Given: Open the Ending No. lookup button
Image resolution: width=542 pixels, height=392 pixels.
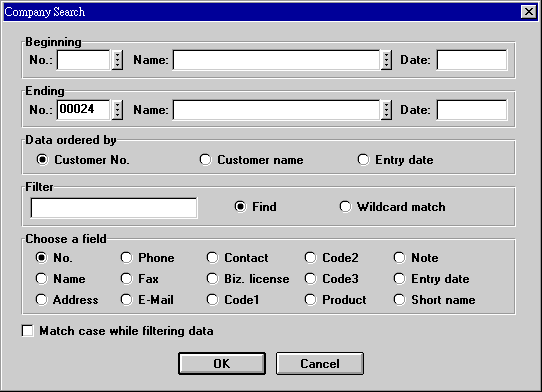Looking at the screenshot, I should 118,110.
